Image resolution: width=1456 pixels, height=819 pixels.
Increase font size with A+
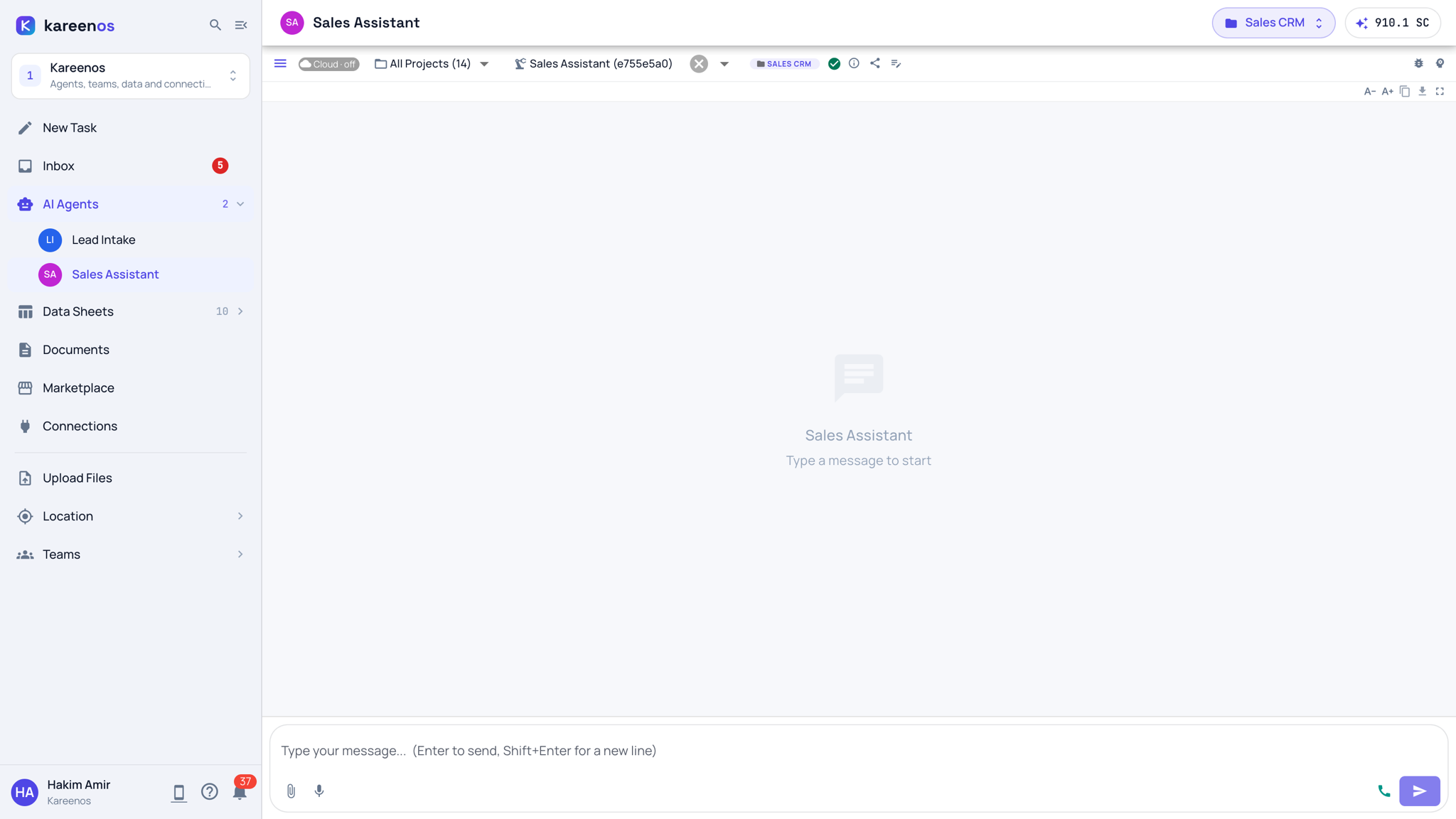[1387, 91]
